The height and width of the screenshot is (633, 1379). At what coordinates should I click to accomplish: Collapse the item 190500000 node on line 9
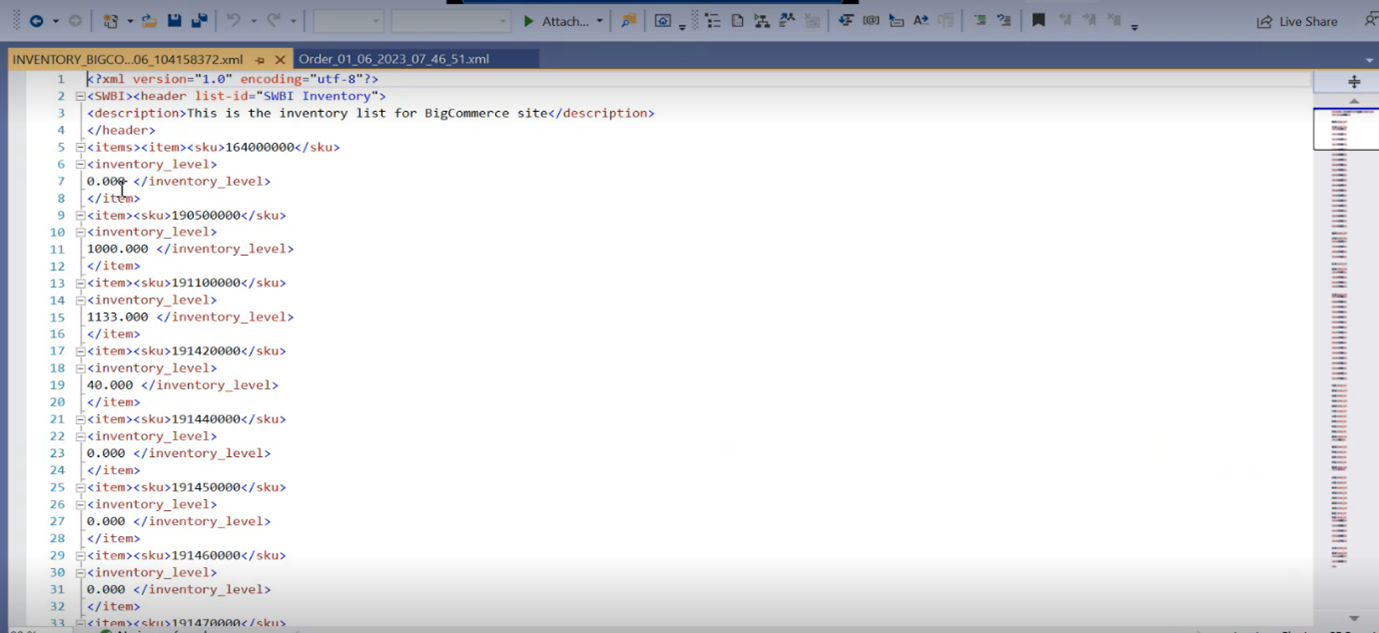[x=80, y=215]
